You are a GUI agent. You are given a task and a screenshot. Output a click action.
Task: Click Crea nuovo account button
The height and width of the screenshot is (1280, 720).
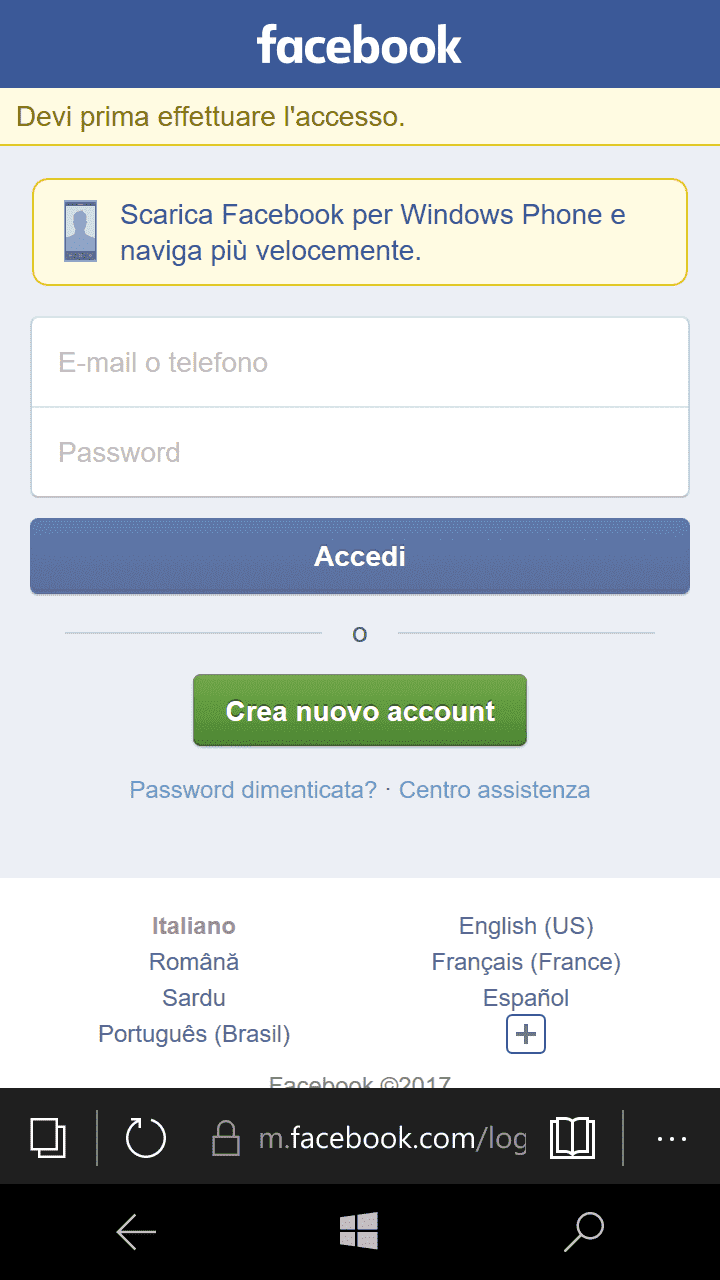click(360, 711)
